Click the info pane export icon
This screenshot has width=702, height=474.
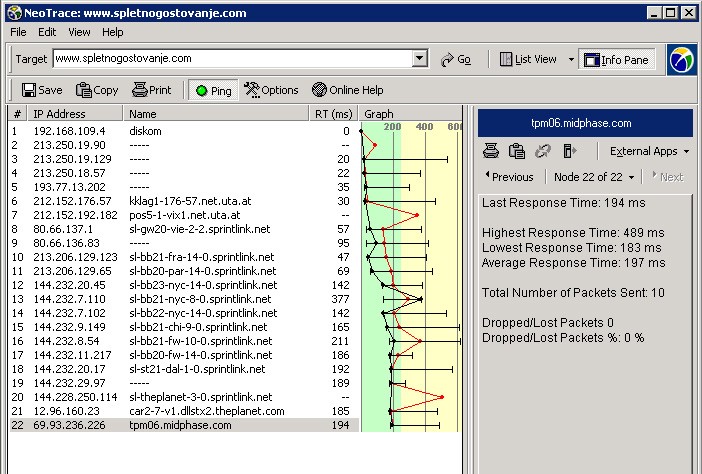coord(569,151)
